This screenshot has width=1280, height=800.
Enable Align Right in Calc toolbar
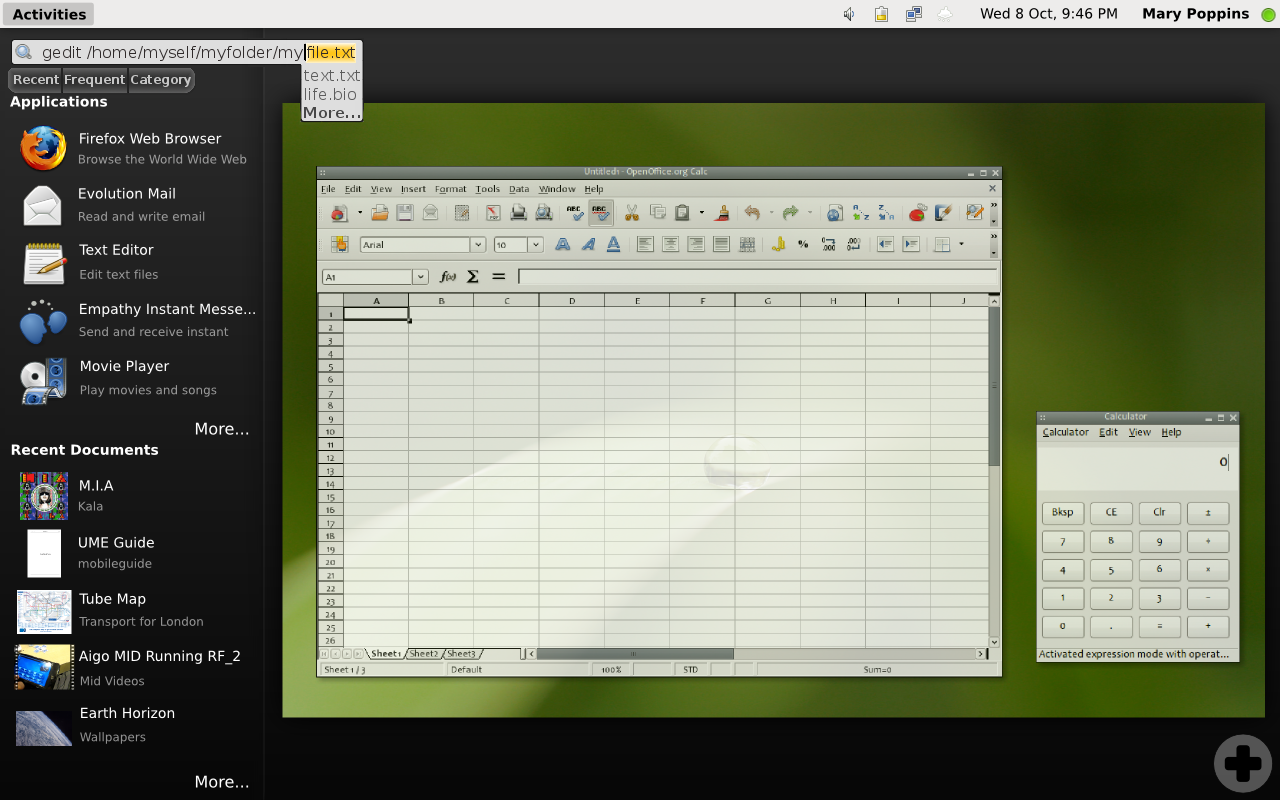(695, 244)
